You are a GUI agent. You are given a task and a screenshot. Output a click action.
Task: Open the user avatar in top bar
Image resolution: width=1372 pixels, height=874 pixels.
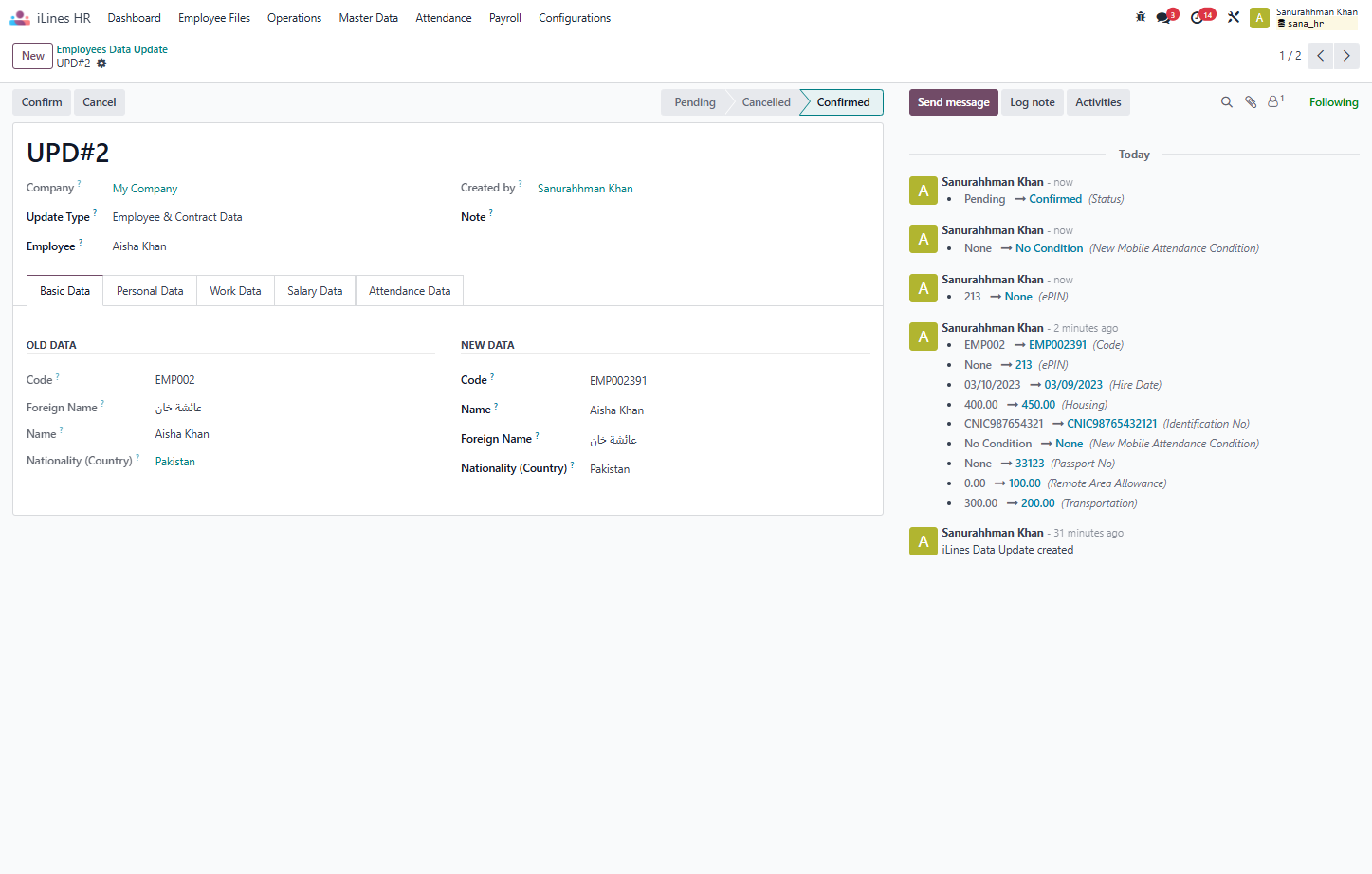click(x=1259, y=18)
